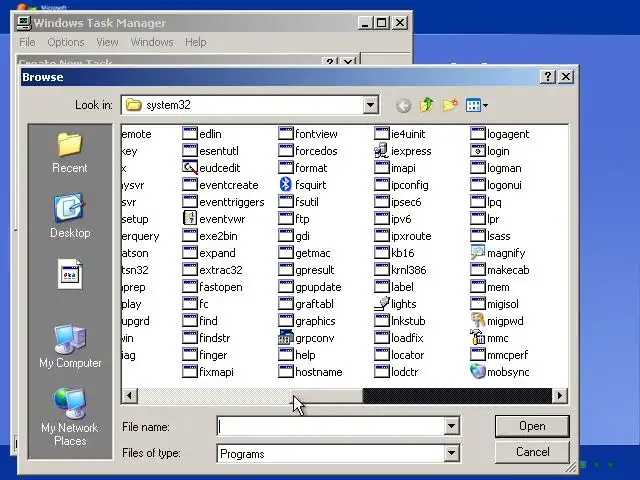Maximize the Windows Task Manager window
This screenshot has width=640, height=480.
(382, 23)
